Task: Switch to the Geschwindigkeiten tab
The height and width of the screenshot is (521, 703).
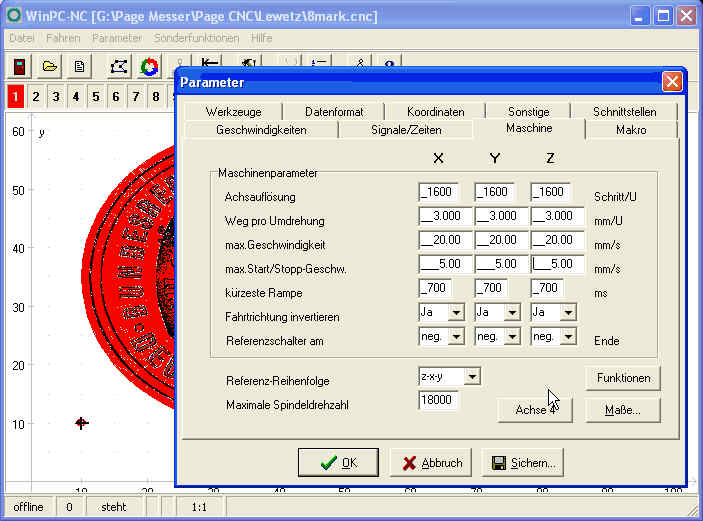Action: click(261, 130)
